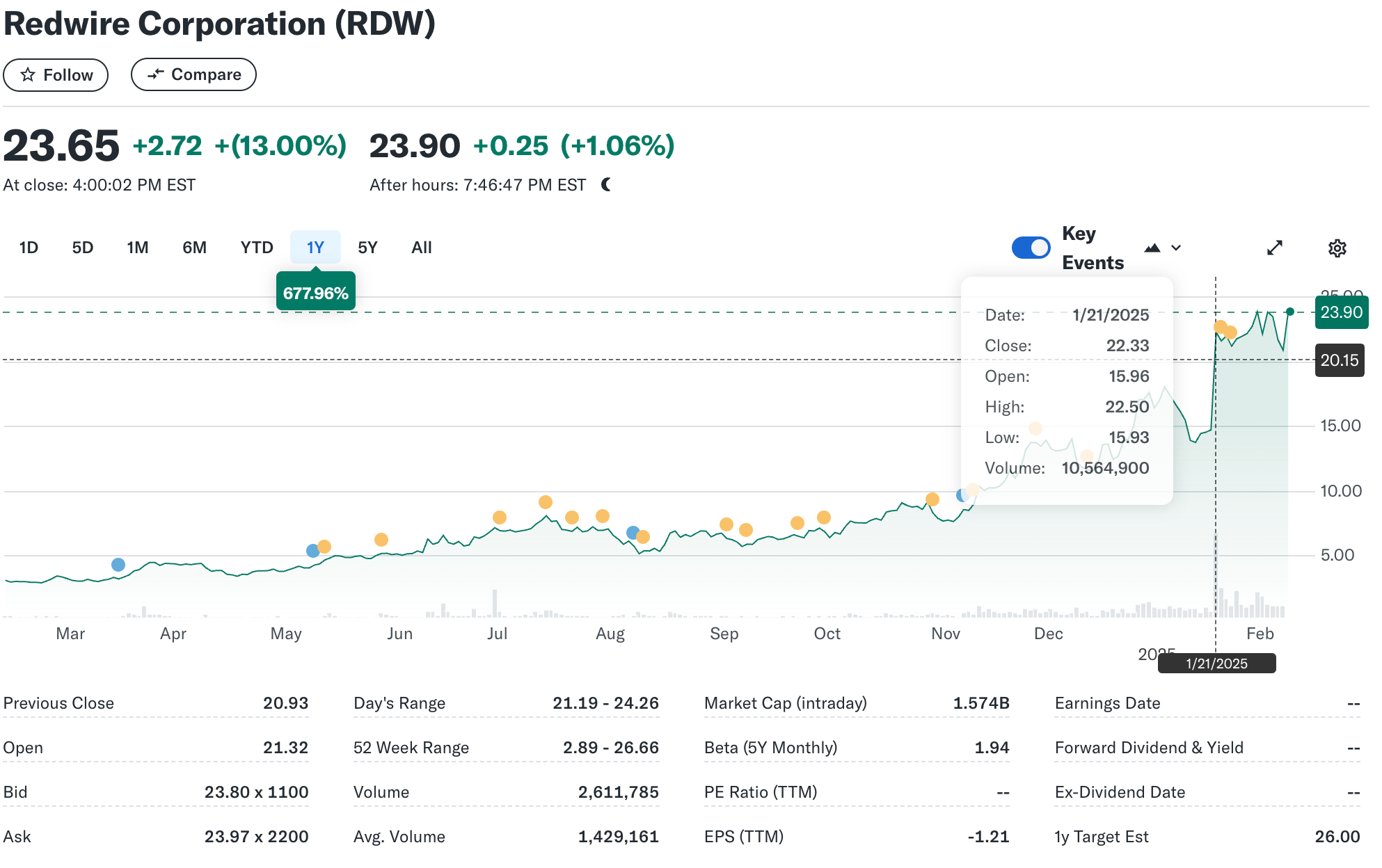This screenshot has width=1382, height=868.
Task: Show the All time range
Action: tap(422, 248)
